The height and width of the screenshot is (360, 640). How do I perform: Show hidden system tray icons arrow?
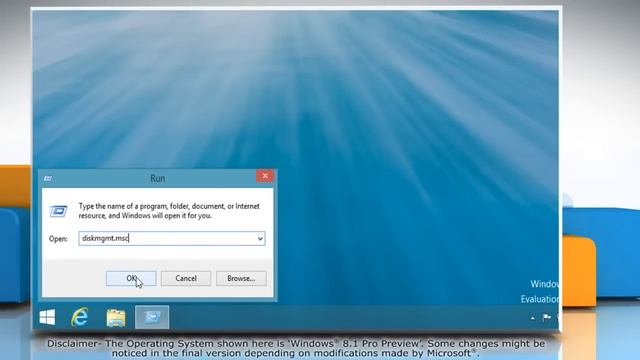(533, 318)
